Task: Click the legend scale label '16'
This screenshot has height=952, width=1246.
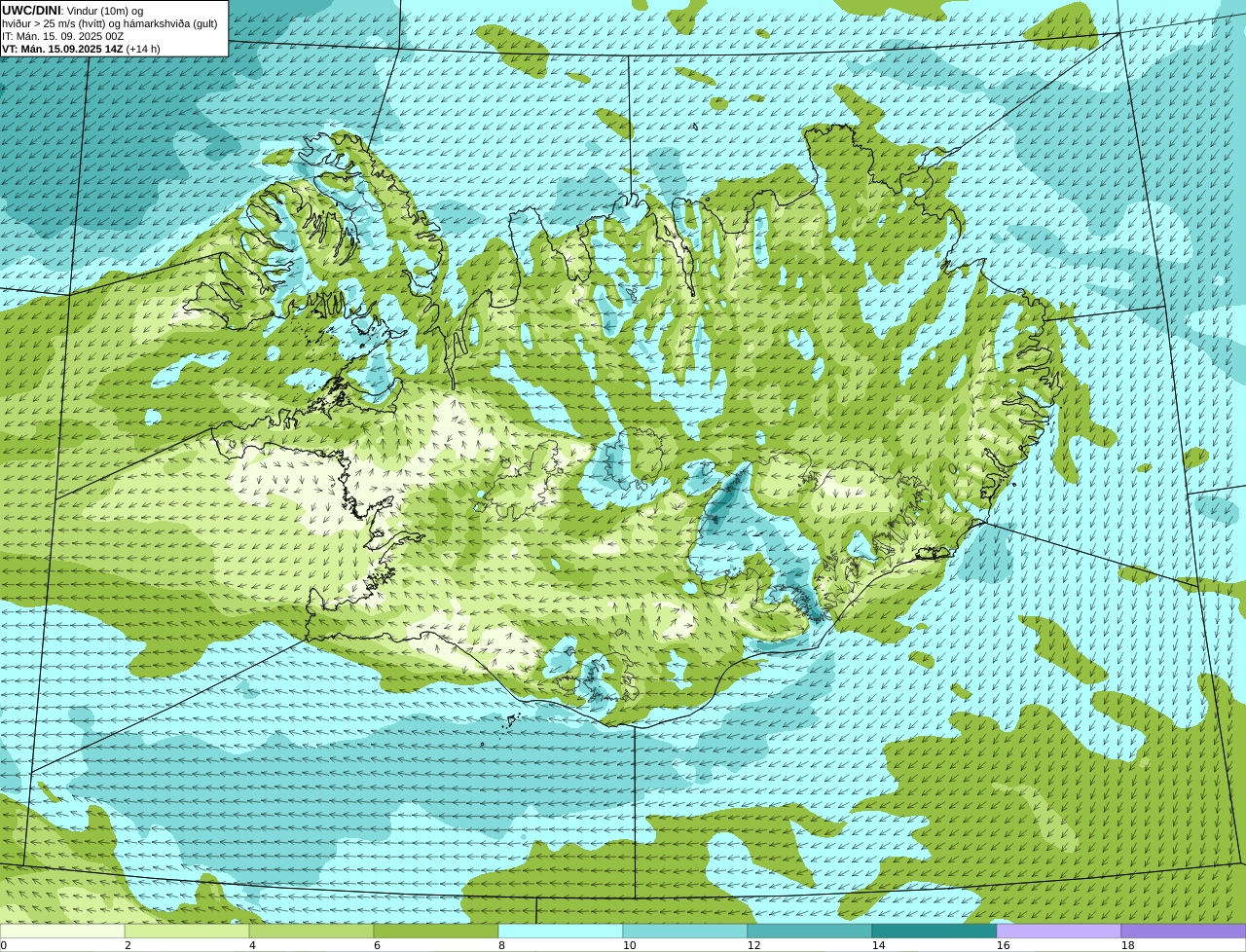Action: [x=1004, y=945]
